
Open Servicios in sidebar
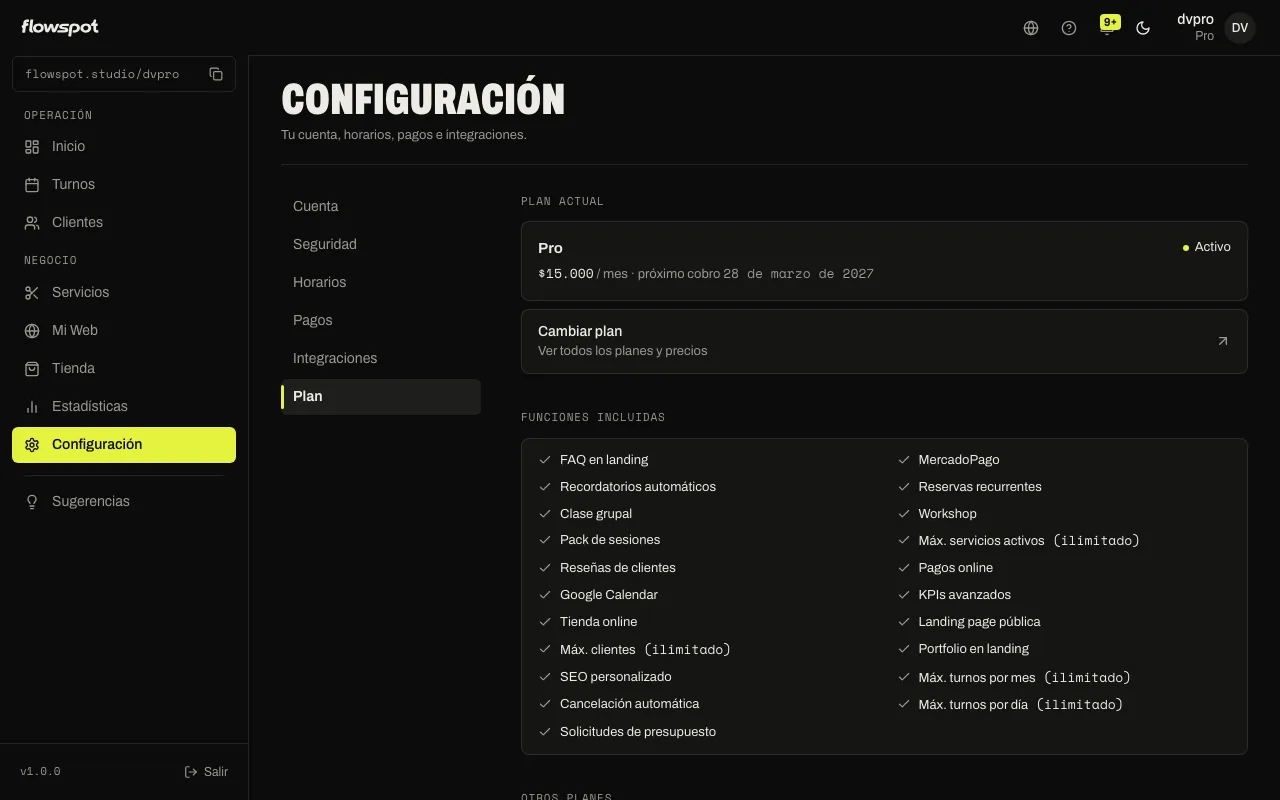pyautogui.click(x=124, y=292)
